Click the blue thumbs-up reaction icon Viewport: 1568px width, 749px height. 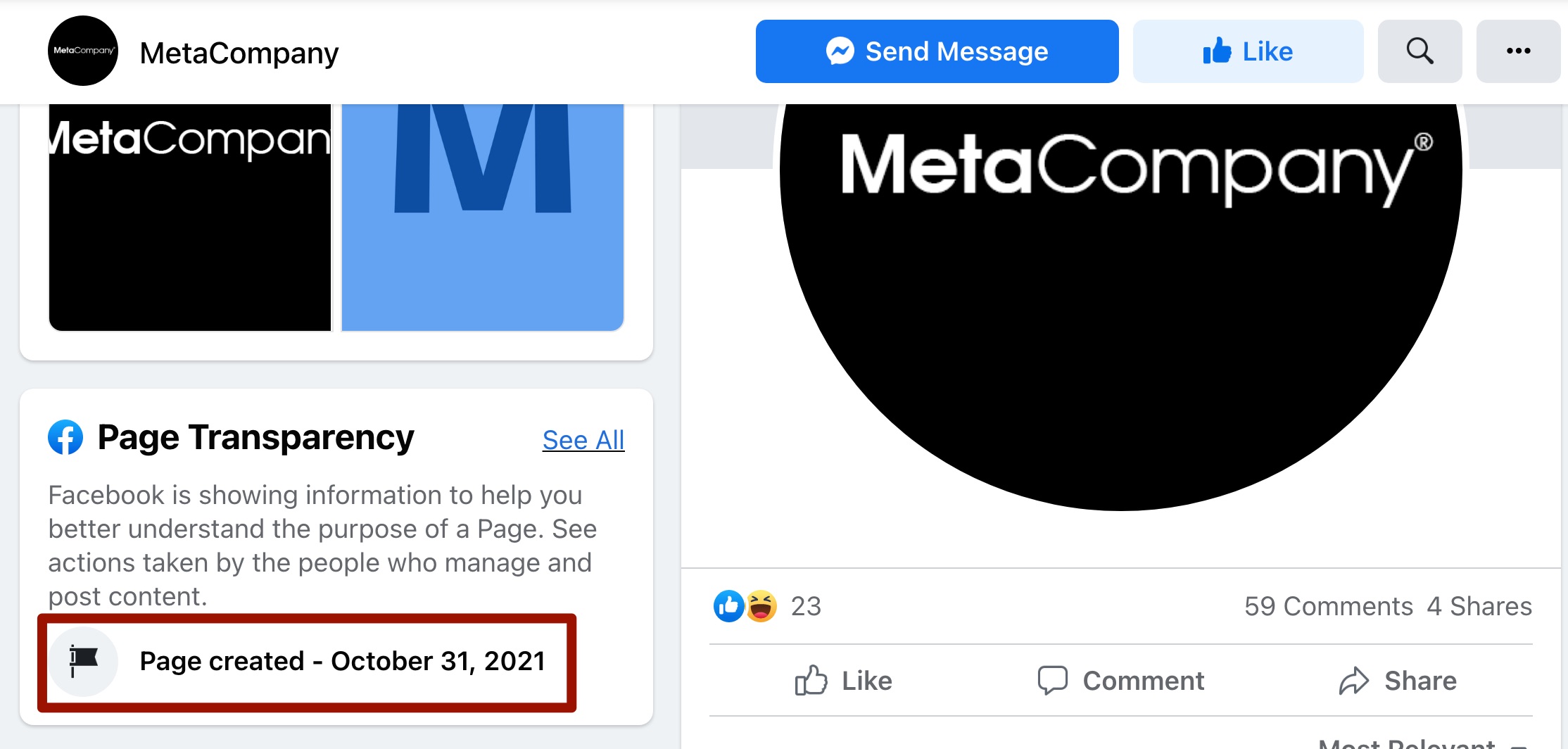coord(729,606)
